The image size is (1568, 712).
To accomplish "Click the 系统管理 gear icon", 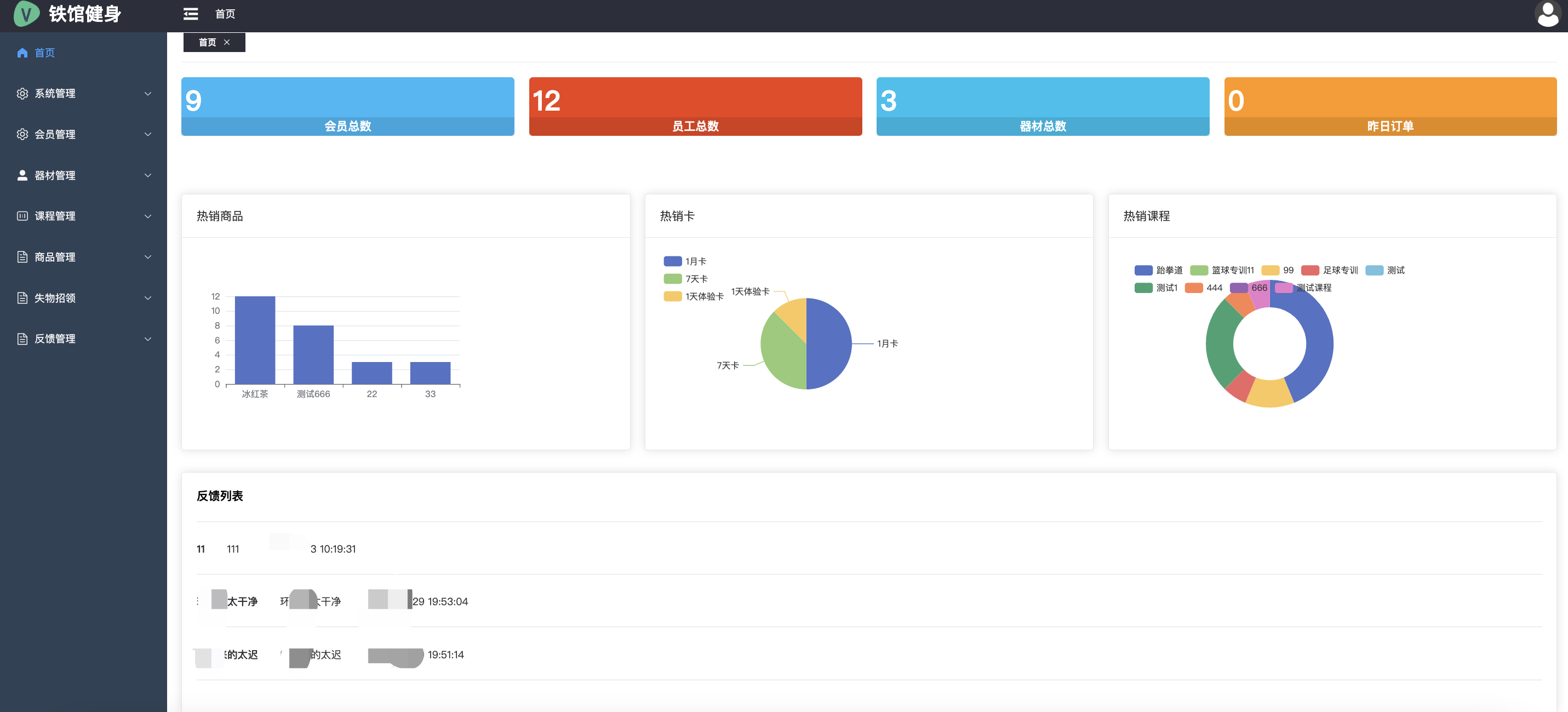I will point(22,94).
